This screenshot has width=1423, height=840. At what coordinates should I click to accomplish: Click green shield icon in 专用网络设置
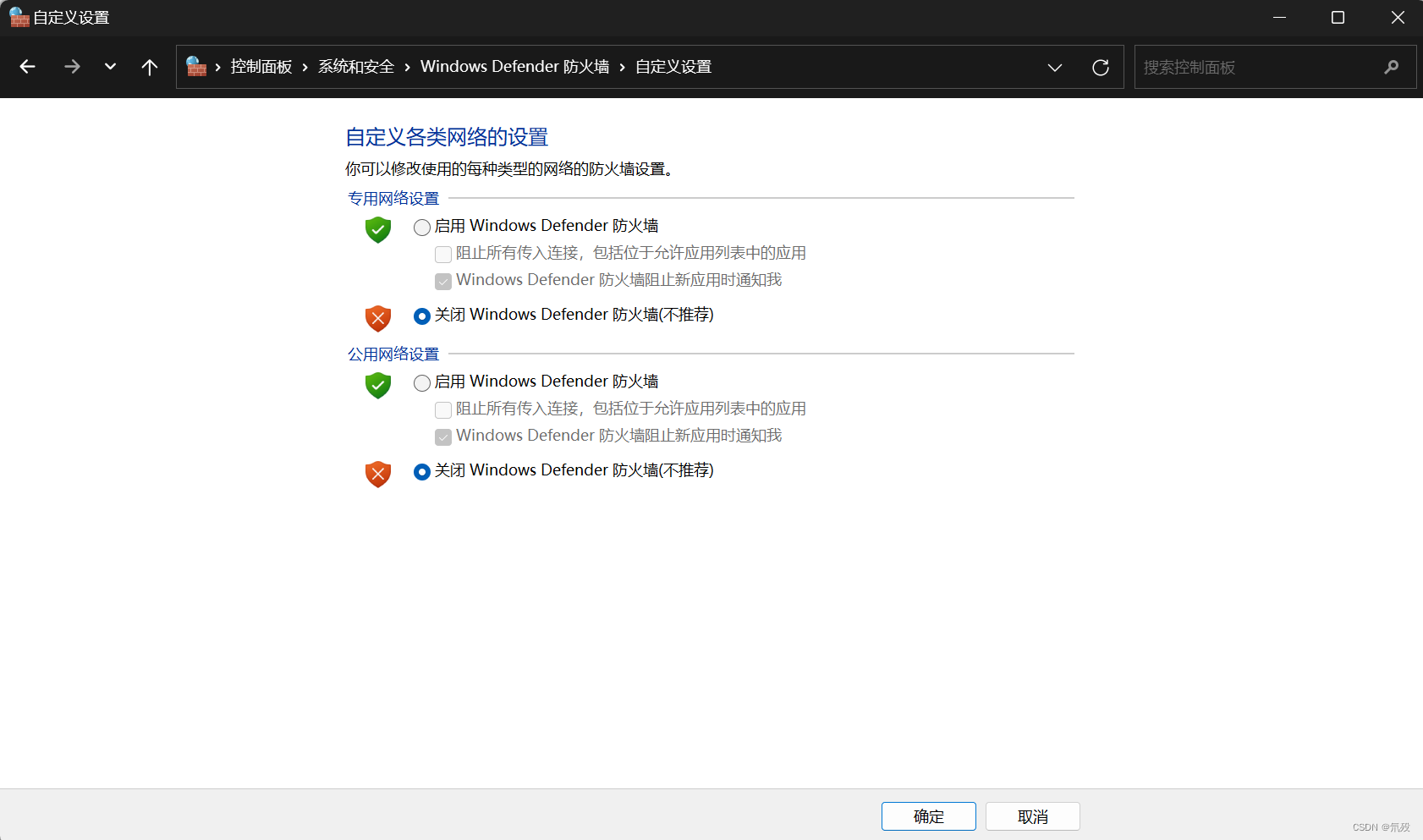point(378,229)
